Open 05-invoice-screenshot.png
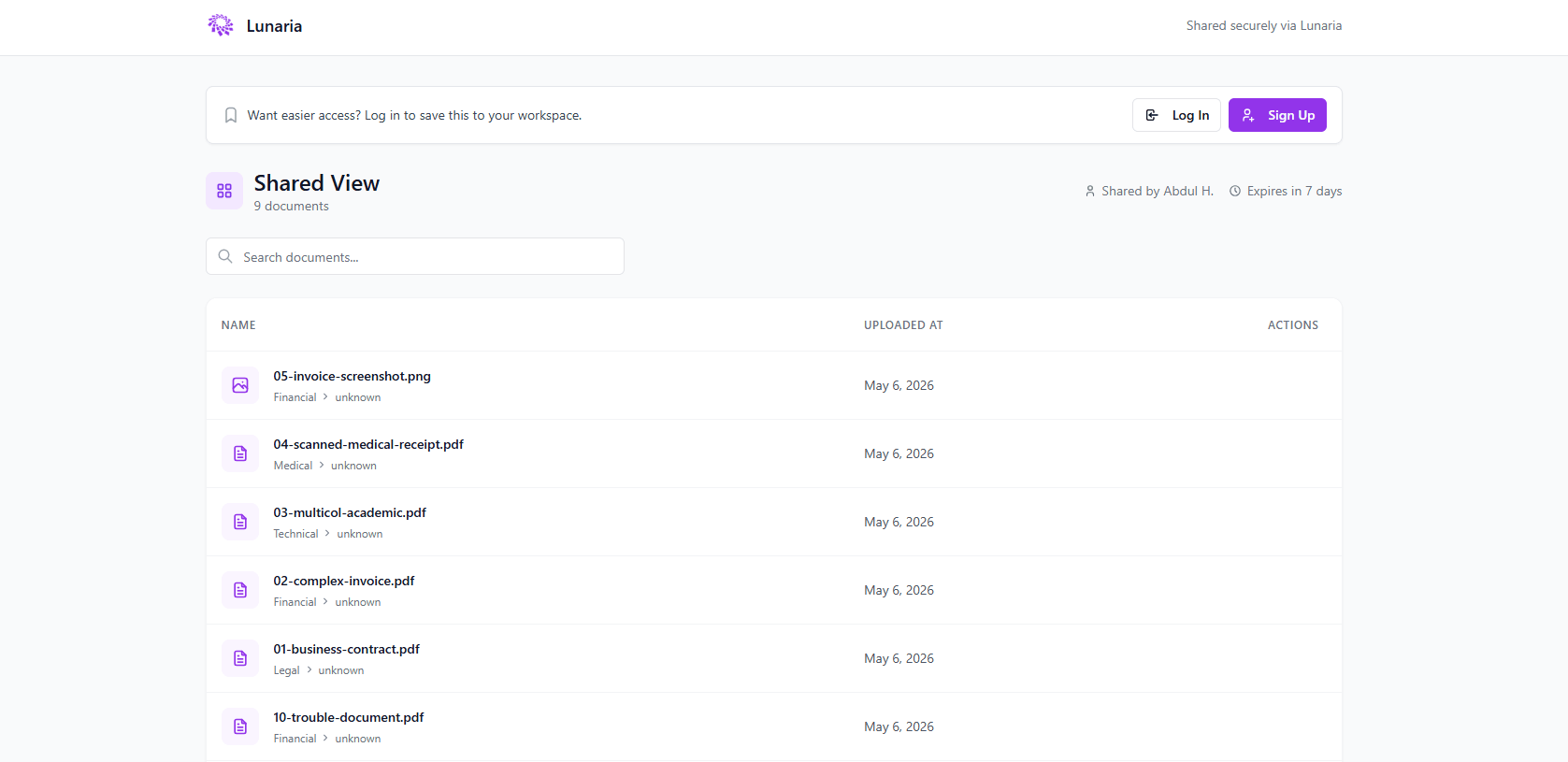Screen dimensions: 1568x762 pyautogui.click(x=352, y=376)
